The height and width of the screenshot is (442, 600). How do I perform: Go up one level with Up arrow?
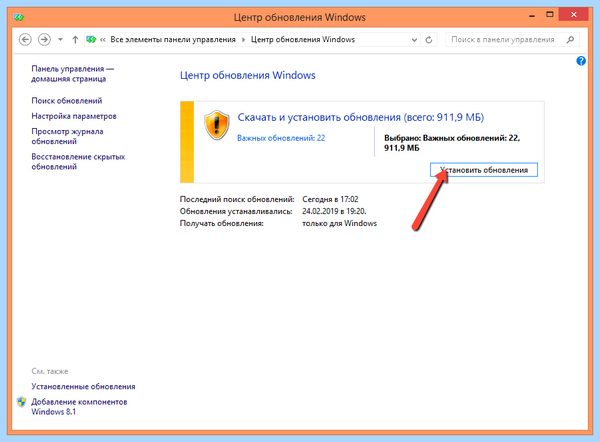click(75, 39)
